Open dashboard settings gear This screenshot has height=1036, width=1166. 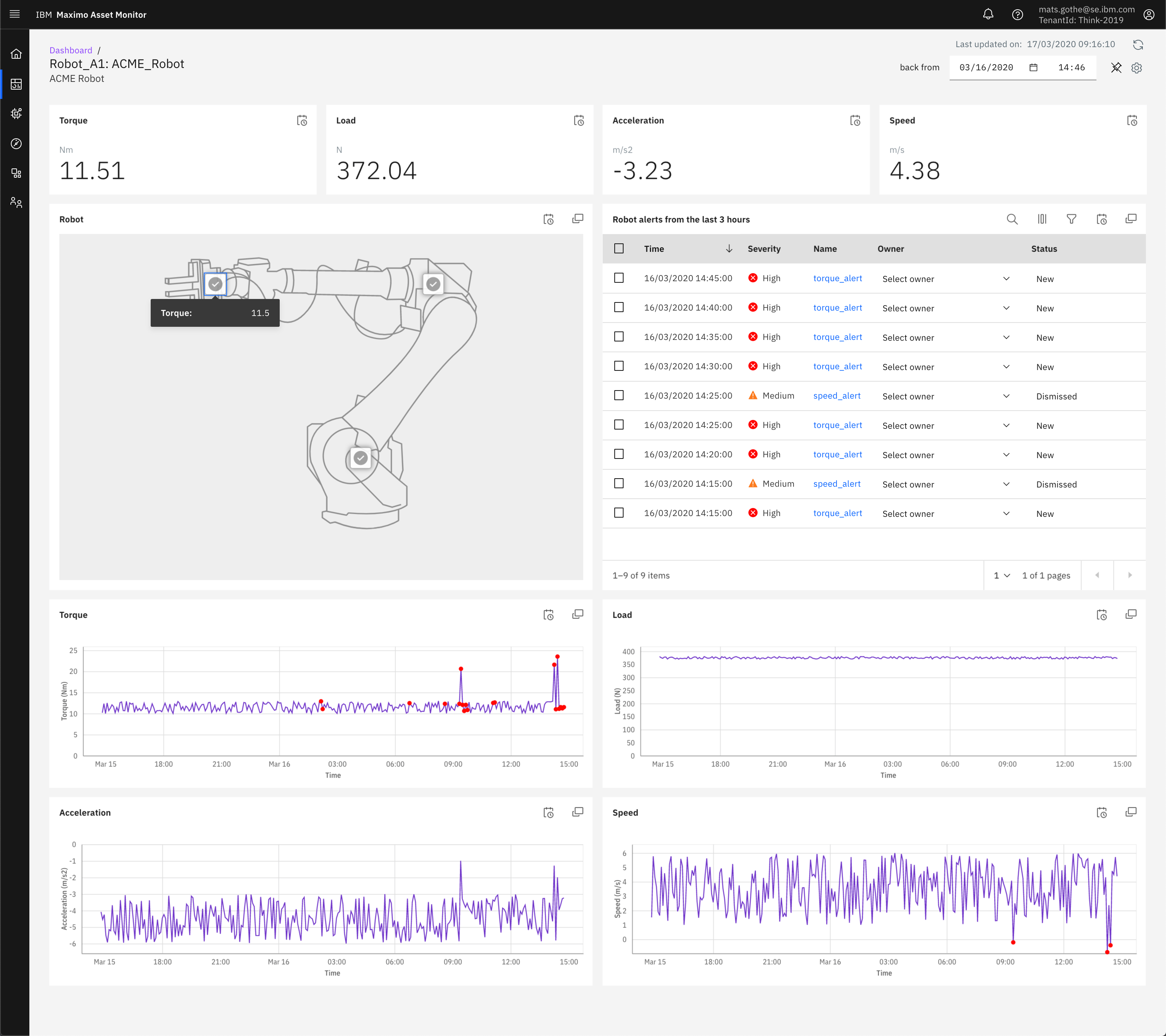[1136, 67]
